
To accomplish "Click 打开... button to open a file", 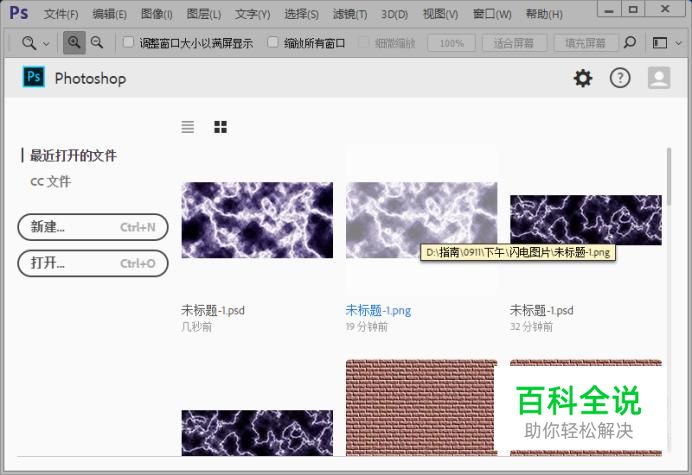I will (93, 264).
